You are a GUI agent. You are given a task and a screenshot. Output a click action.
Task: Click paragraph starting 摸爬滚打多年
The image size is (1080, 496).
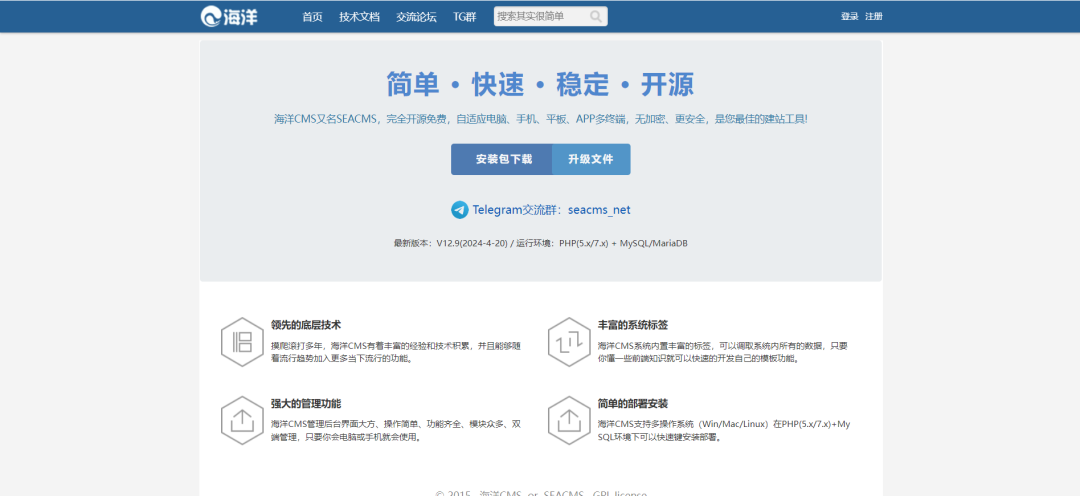[396, 352]
